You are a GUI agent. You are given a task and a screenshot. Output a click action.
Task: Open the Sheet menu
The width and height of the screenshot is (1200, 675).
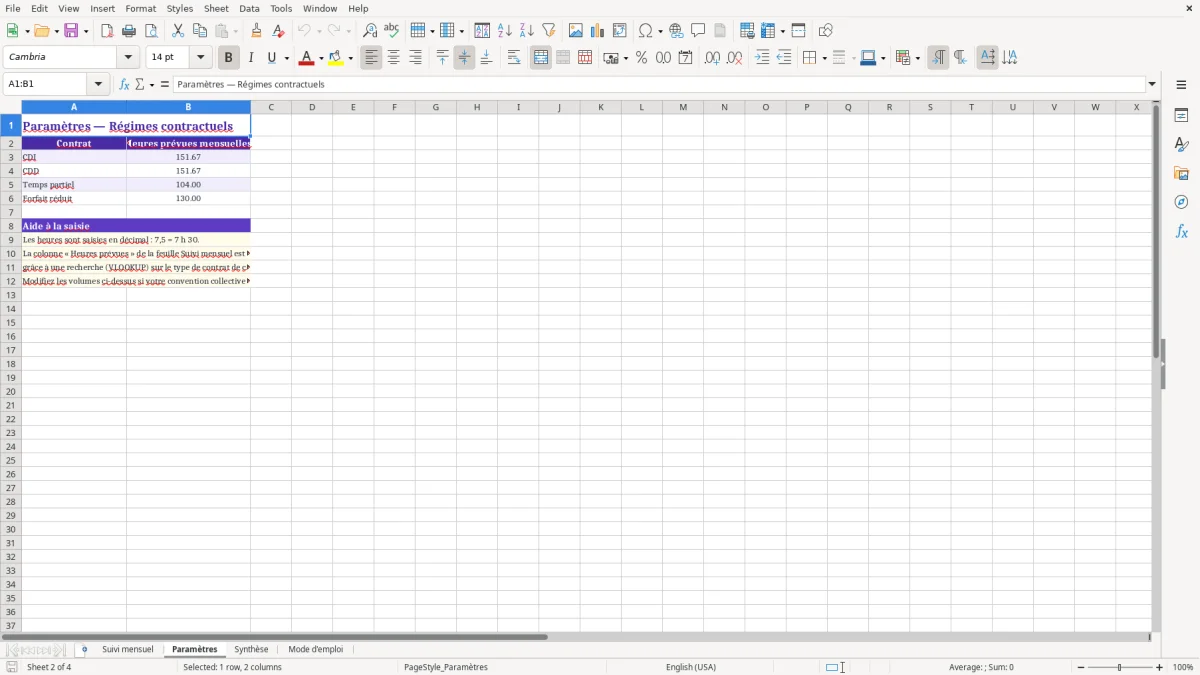(x=216, y=8)
